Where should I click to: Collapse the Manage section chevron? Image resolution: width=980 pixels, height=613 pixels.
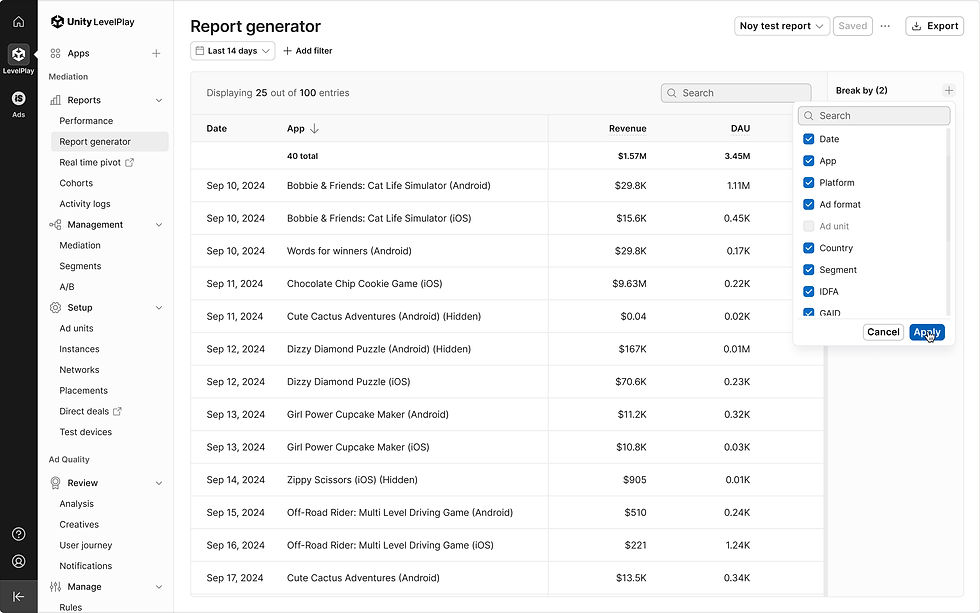159,587
